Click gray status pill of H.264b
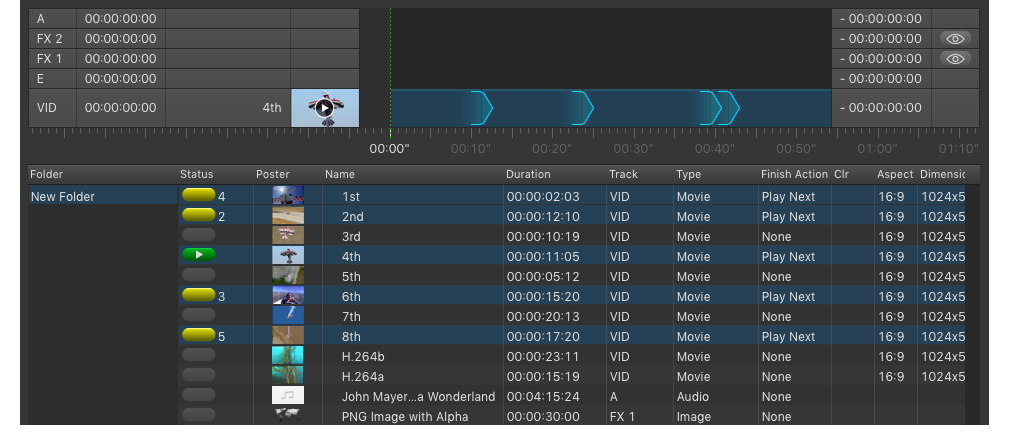 click(199, 355)
